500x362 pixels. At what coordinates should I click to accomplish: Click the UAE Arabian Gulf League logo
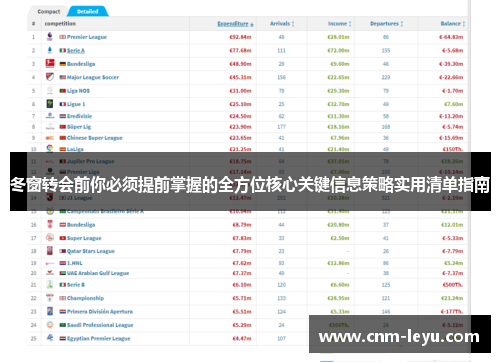click(x=50, y=273)
